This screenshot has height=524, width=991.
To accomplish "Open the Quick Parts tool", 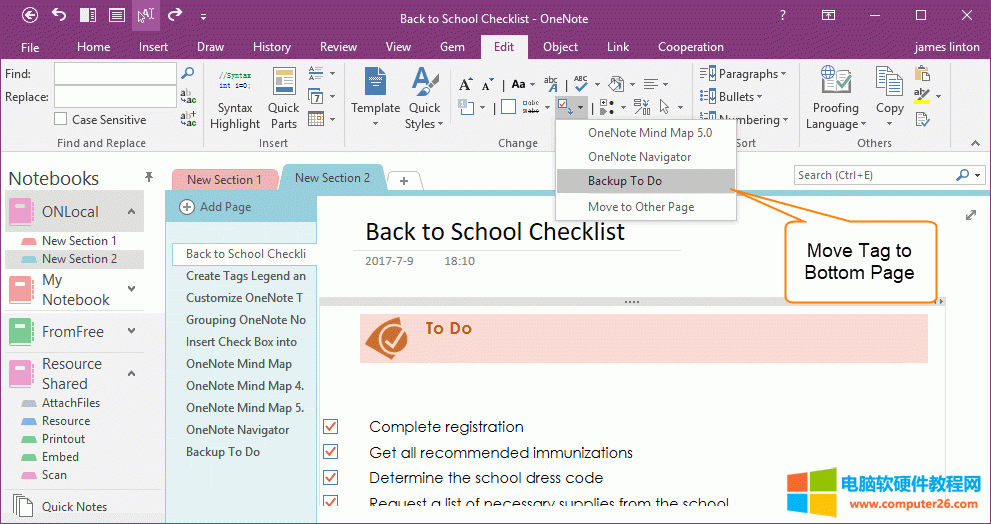I will pyautogui.click(x=283, y=99).
